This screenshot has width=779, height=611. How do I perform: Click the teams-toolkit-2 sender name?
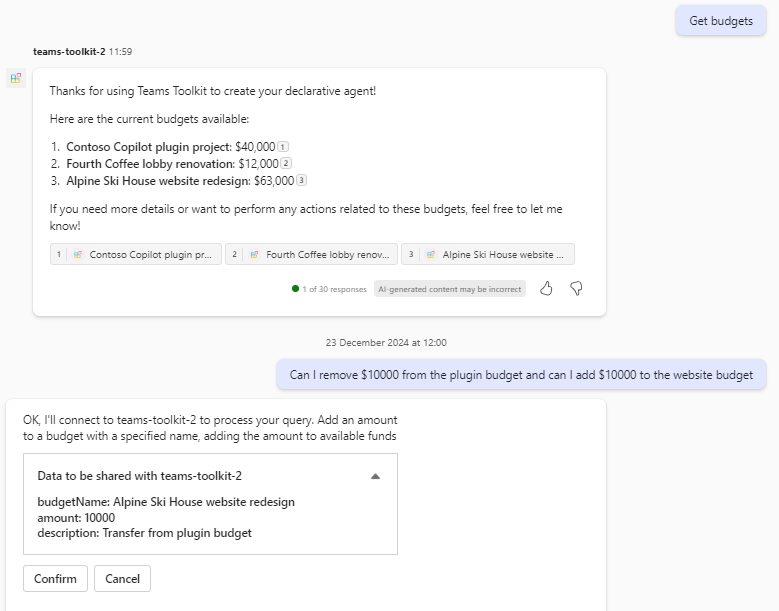pyautogui.click(x=69, y=52)
